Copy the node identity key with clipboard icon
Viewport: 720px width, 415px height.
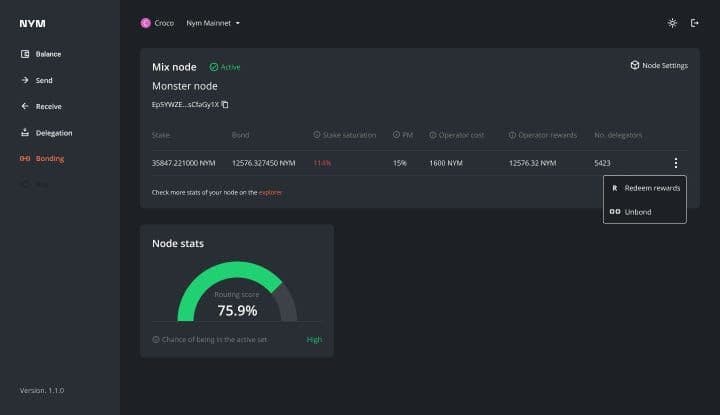tap(225, 105)
